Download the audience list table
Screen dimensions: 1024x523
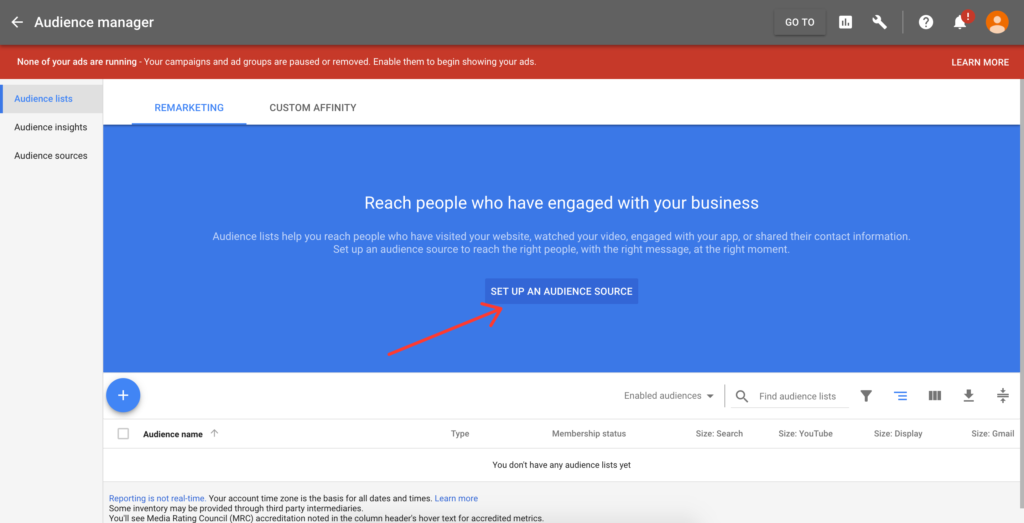click(968, 396)
